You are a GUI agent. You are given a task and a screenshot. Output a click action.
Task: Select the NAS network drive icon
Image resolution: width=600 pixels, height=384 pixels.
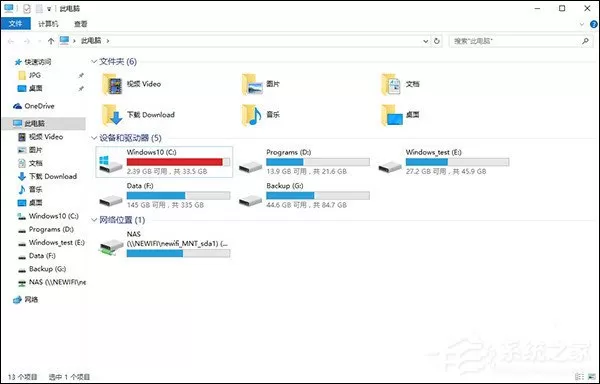coord(111,247)
